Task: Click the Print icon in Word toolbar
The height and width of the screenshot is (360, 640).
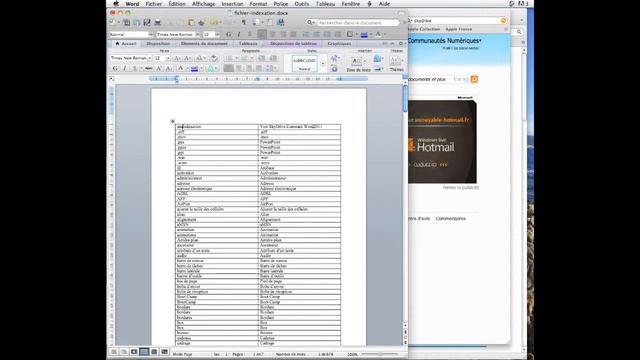Action: click(x=158, y=22)
